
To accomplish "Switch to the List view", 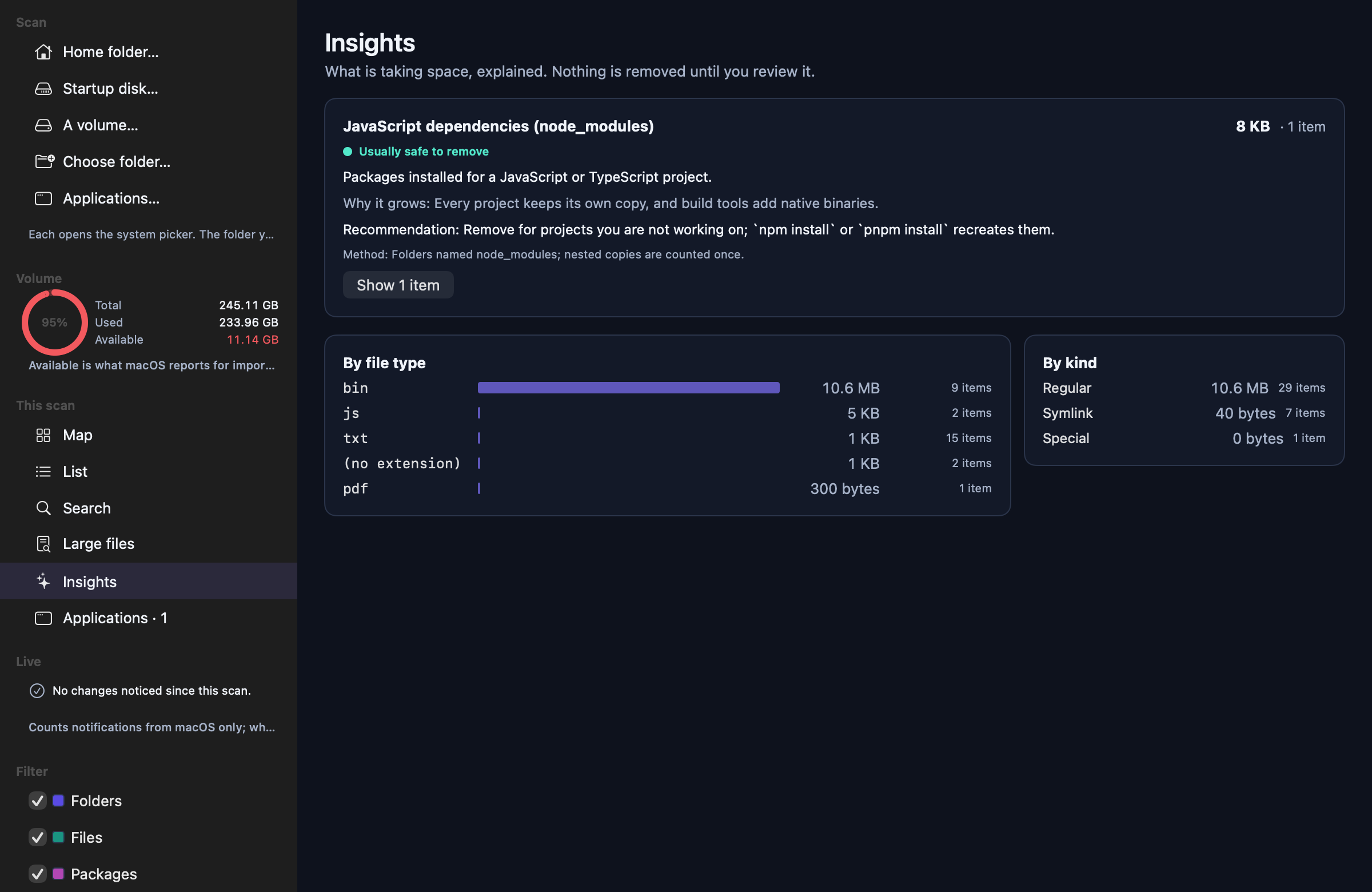I will [149, 472].
